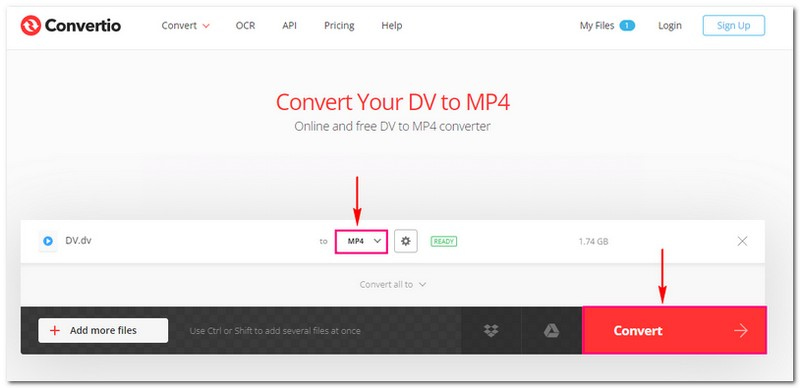This screenshot has width=800, height=388.
Task: Open the Help page
Action: (391, 26)
